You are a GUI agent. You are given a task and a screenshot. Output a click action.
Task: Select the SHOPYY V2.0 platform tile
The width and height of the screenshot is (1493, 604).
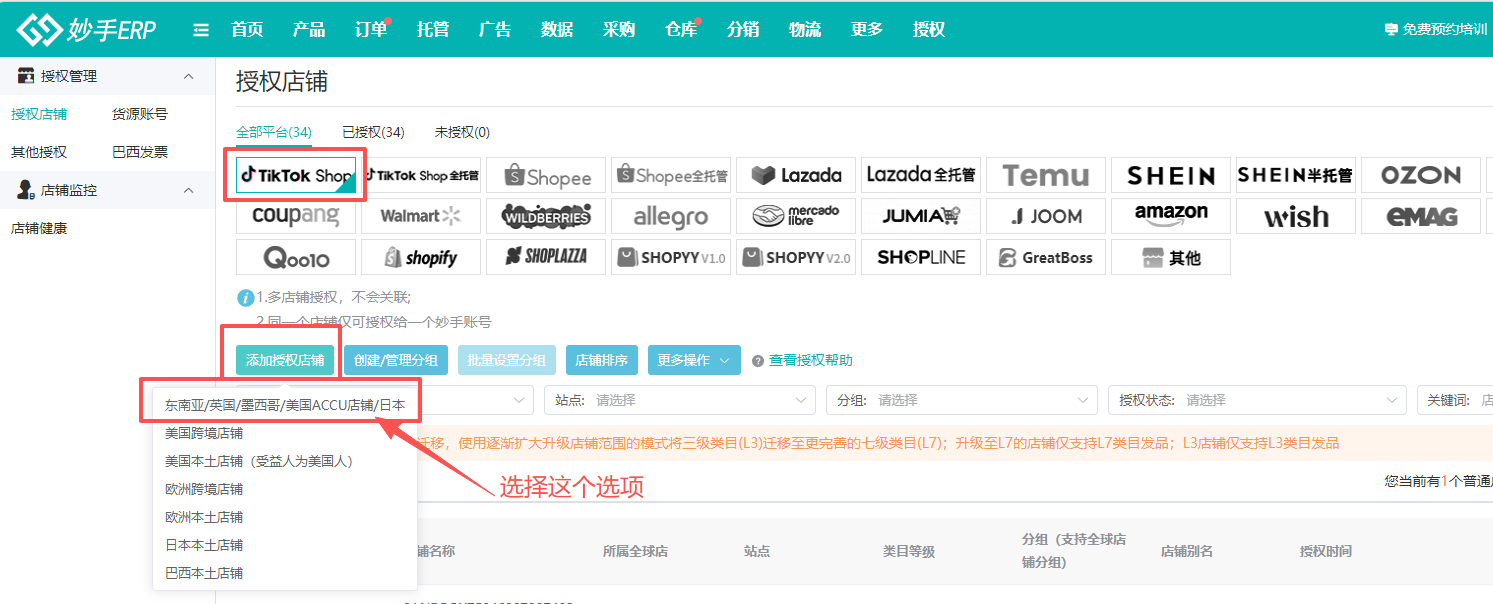point(796,257)
